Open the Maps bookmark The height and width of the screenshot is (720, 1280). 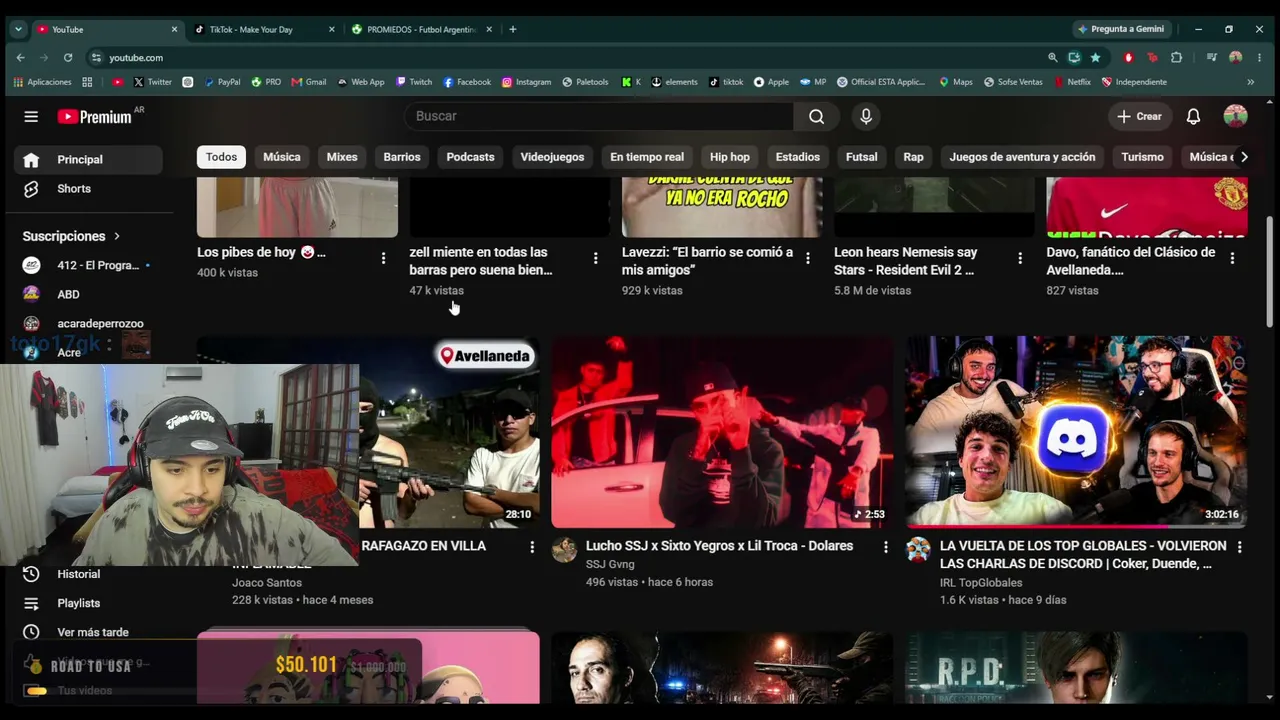[x=956, y=82]
